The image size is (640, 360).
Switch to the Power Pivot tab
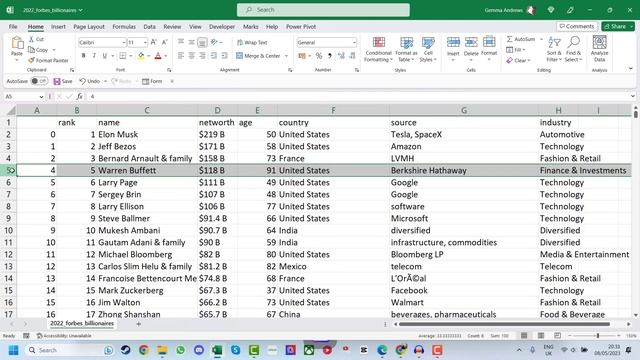tap(301, 27)
